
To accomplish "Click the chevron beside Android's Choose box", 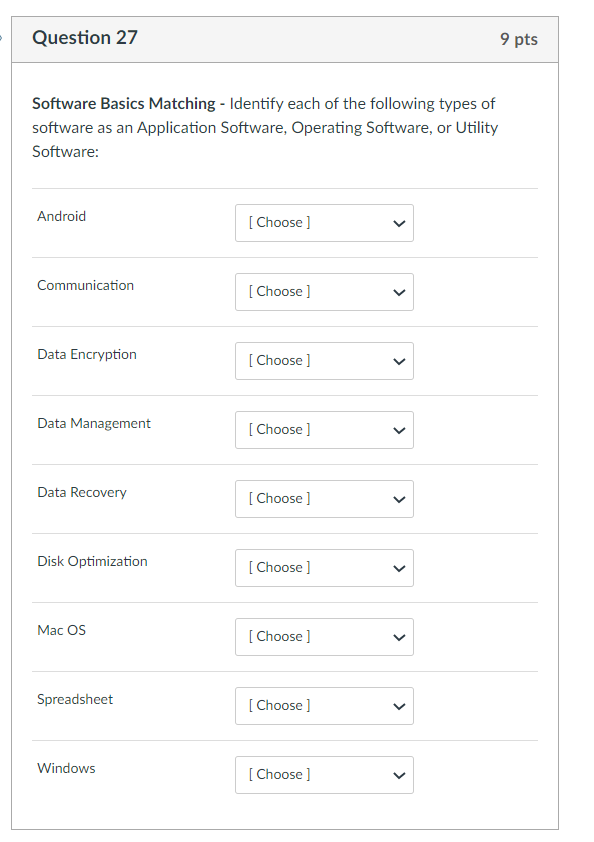I will tap(398, 222).
